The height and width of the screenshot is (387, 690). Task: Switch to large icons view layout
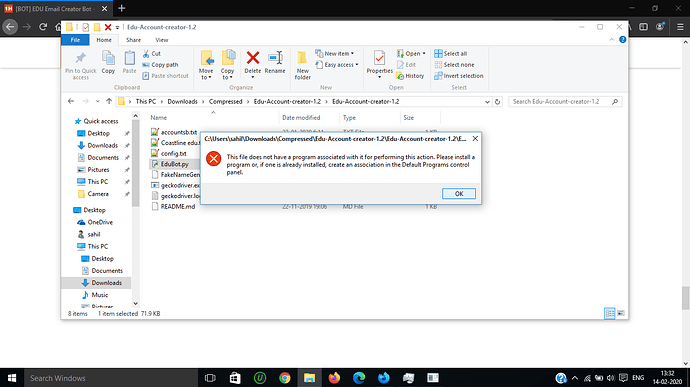620,313
